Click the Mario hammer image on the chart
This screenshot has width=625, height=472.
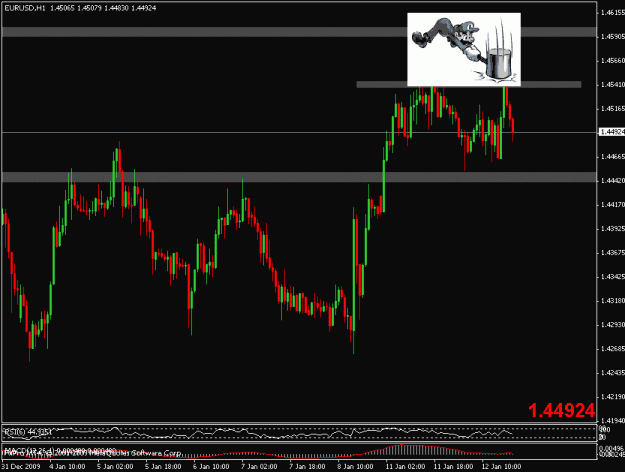pyautogui.click(x=464, y=49)
